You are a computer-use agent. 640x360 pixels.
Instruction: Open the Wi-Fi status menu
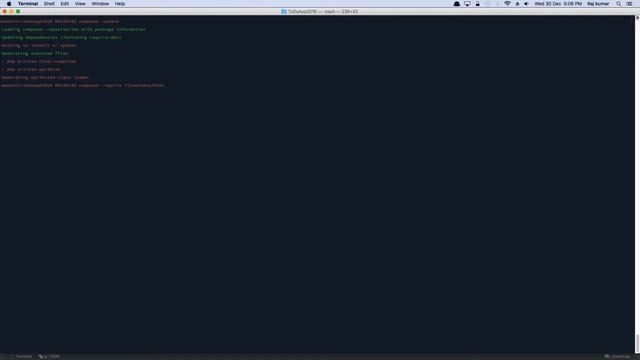click(x=507, y=4)
